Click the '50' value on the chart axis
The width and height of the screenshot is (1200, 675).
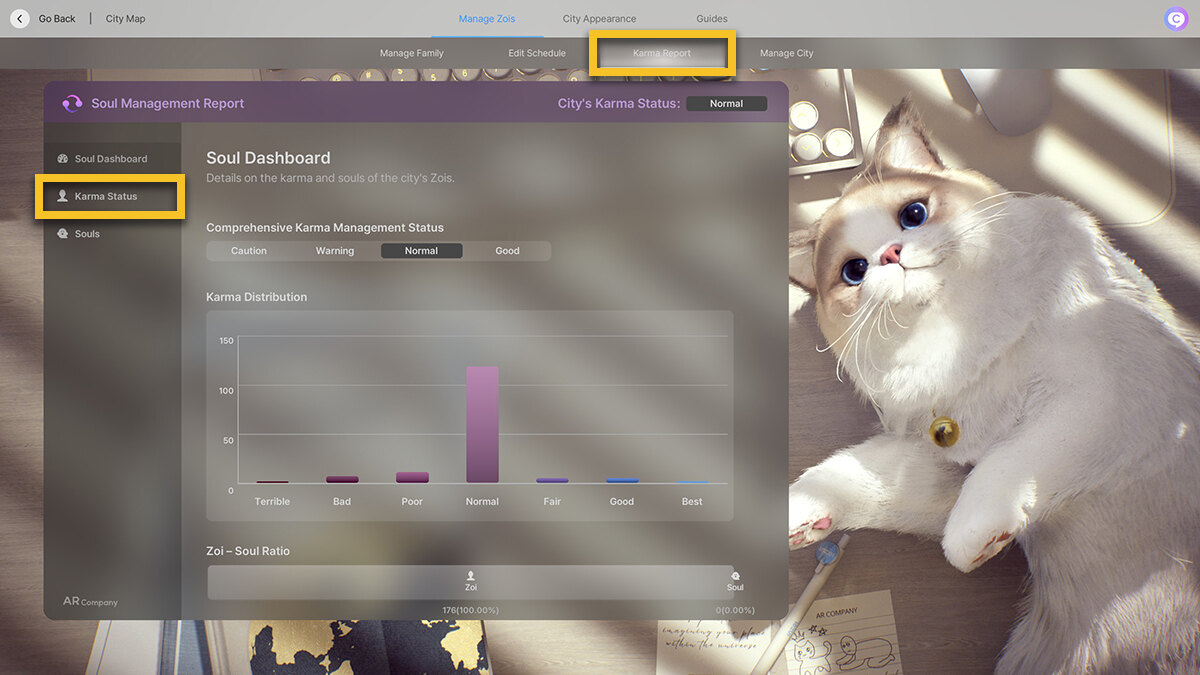point(228,440)
